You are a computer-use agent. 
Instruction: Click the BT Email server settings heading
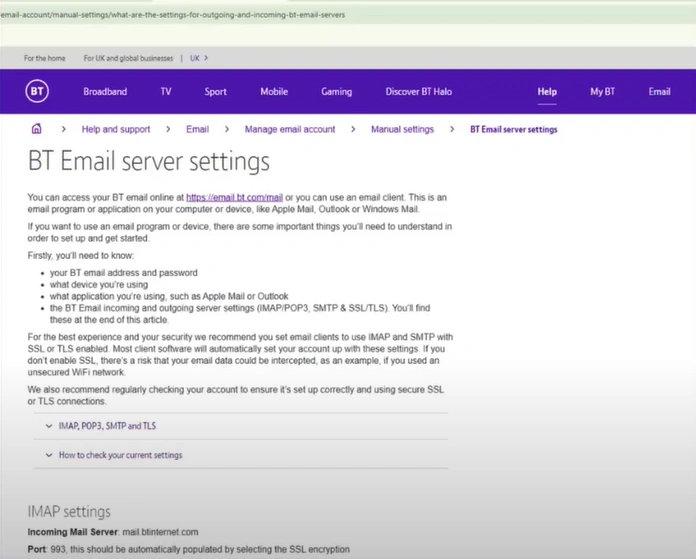(x=149, y=161)
